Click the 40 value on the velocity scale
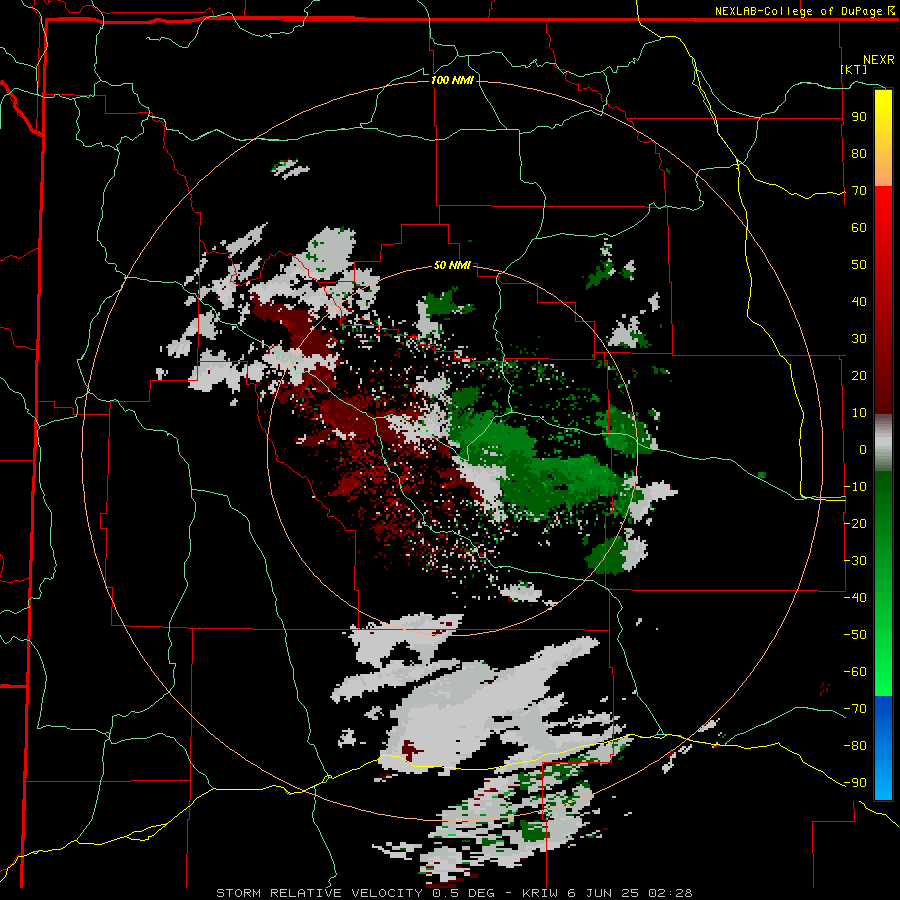The image size is (900, 900). click(859, 301)
